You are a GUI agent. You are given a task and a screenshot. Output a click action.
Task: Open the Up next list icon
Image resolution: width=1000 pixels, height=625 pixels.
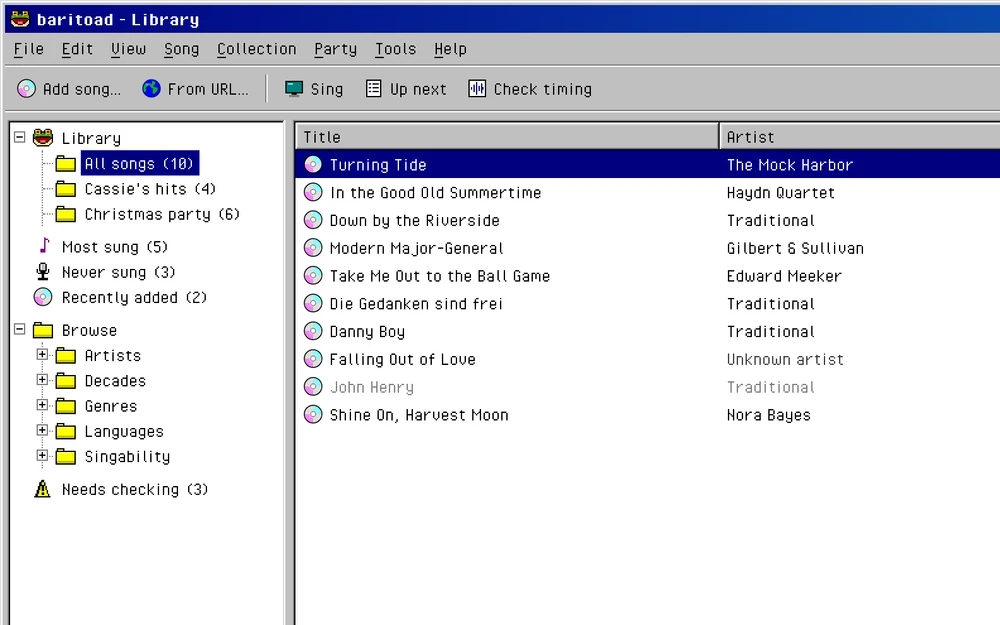point(374,89)
